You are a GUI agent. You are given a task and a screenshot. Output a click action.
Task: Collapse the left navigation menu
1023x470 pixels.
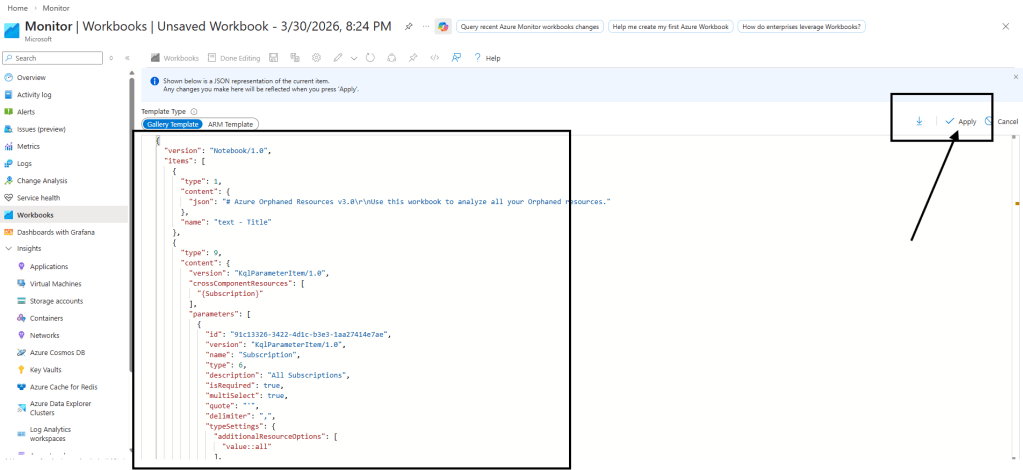[127, 58]
